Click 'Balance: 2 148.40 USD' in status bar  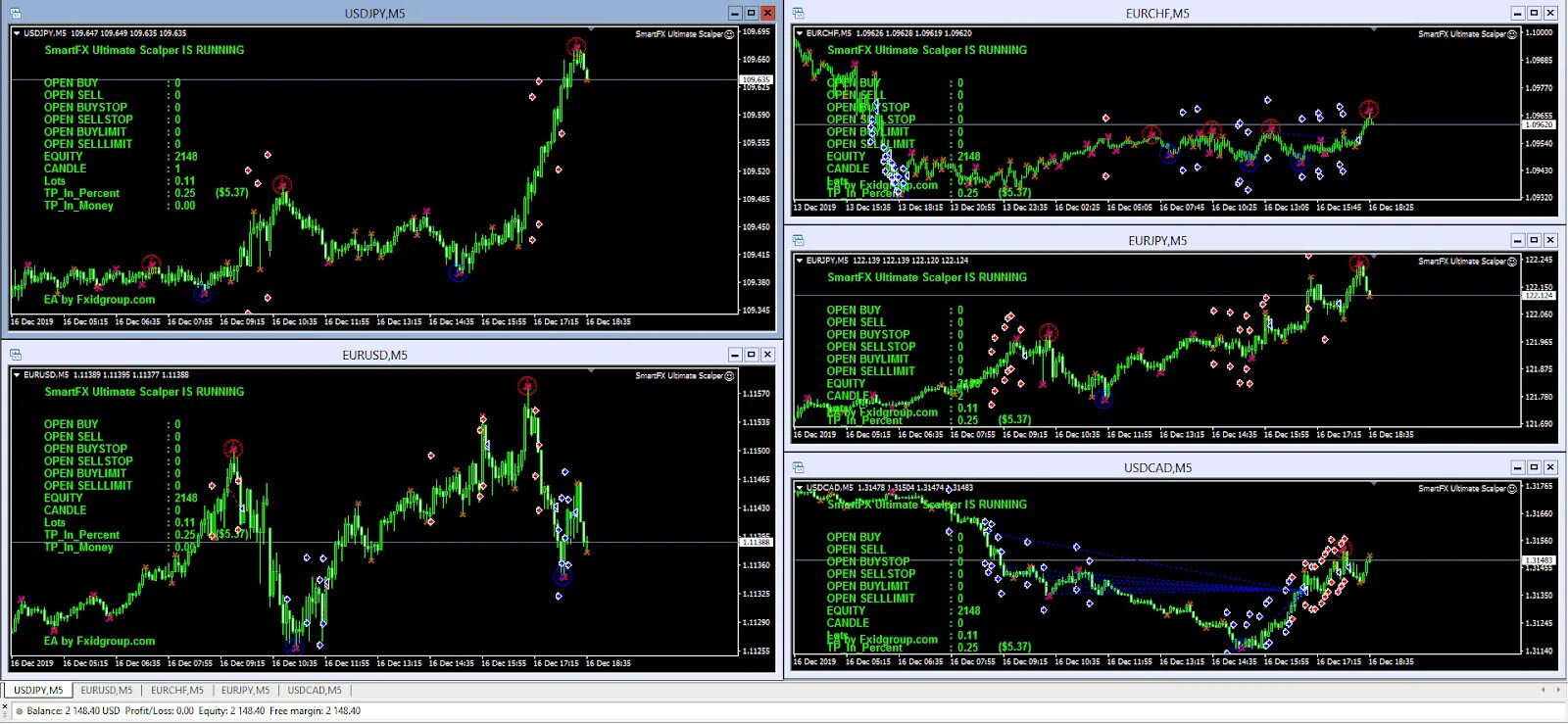[x=73, y=711]
